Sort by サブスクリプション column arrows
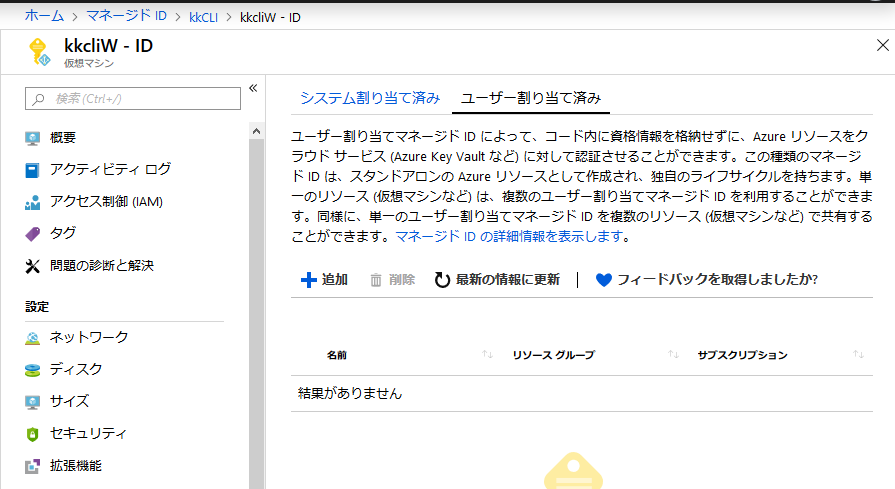895x489 pixels. pyautogui.click(x=858, y=354)
